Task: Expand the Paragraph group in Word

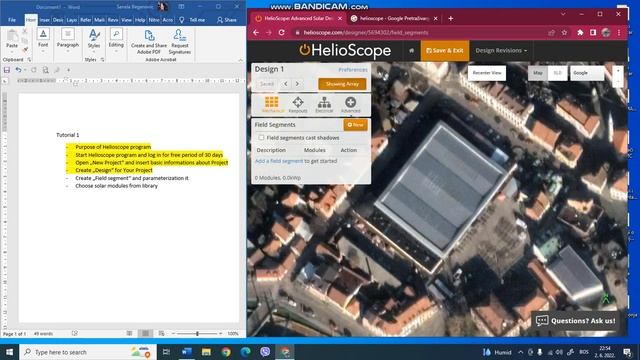Action: pyautogui.click(x=68, y=40)
